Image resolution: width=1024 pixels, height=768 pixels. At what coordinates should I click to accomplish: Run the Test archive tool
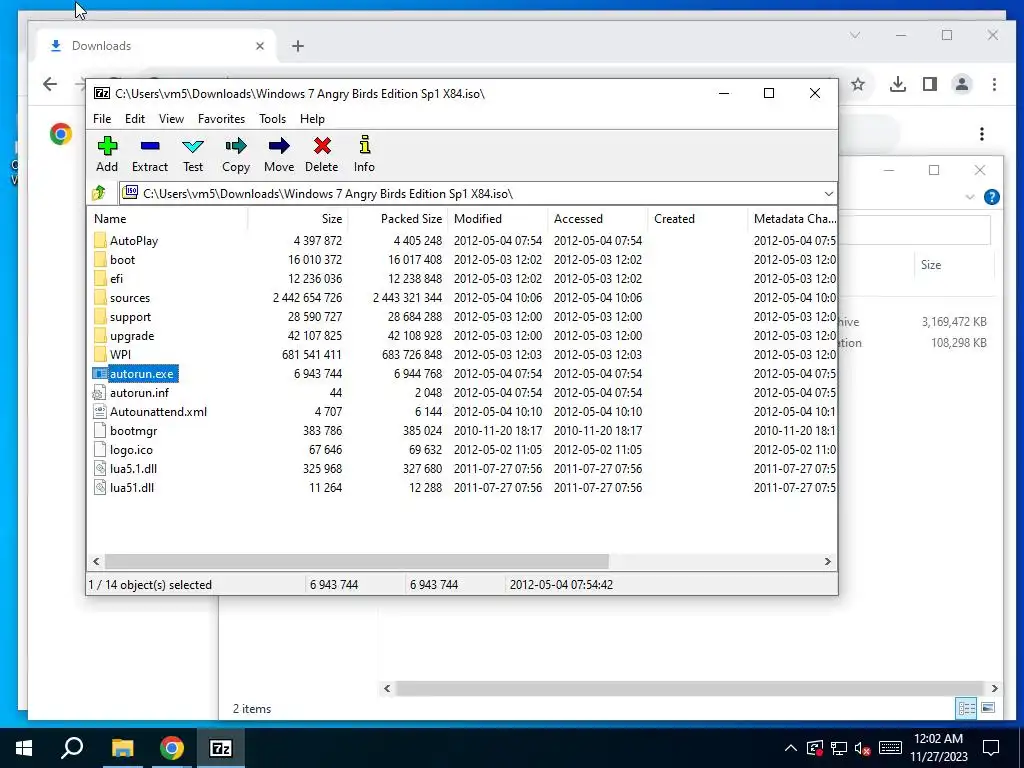193,154
